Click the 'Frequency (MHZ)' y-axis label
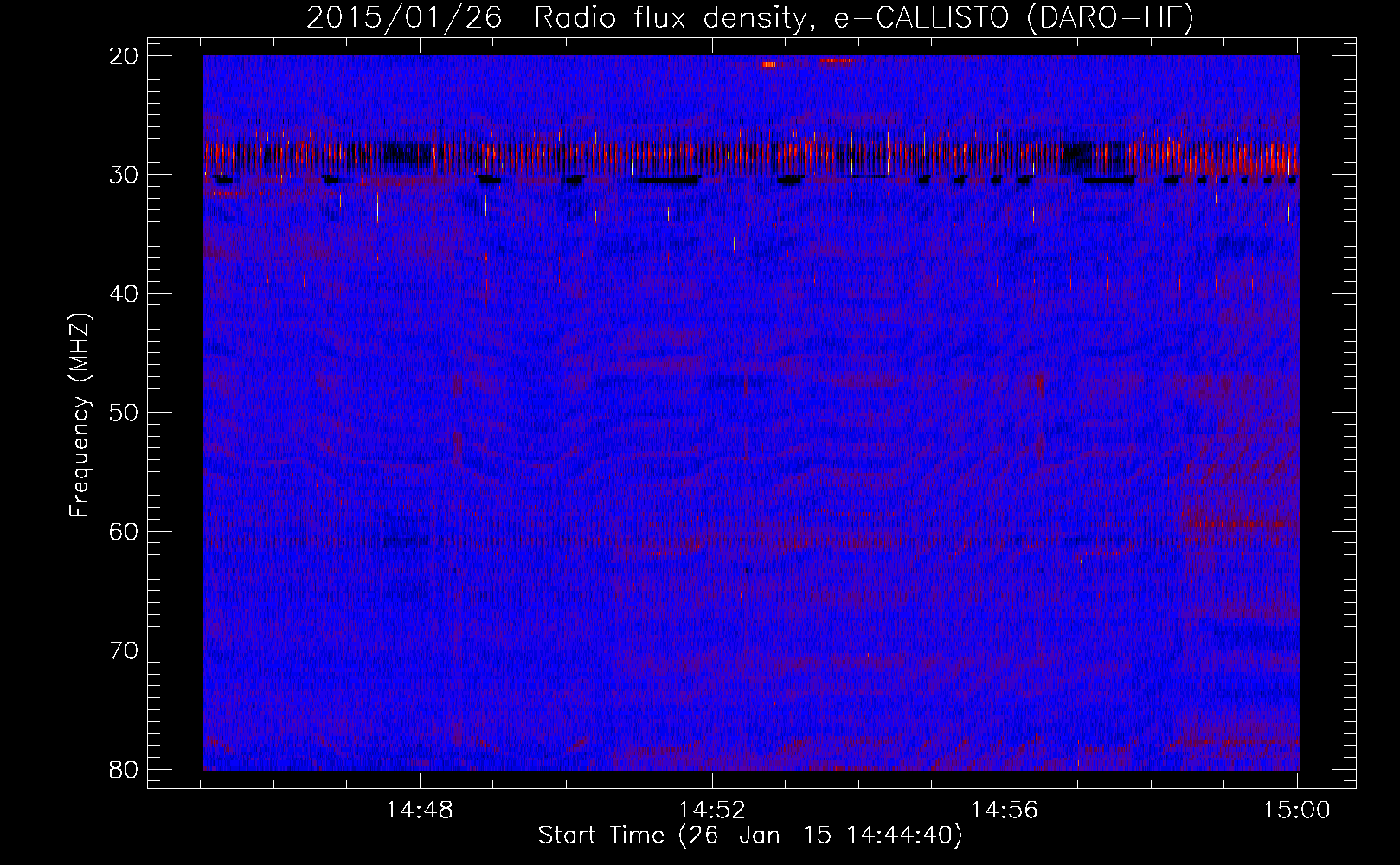 80,415
